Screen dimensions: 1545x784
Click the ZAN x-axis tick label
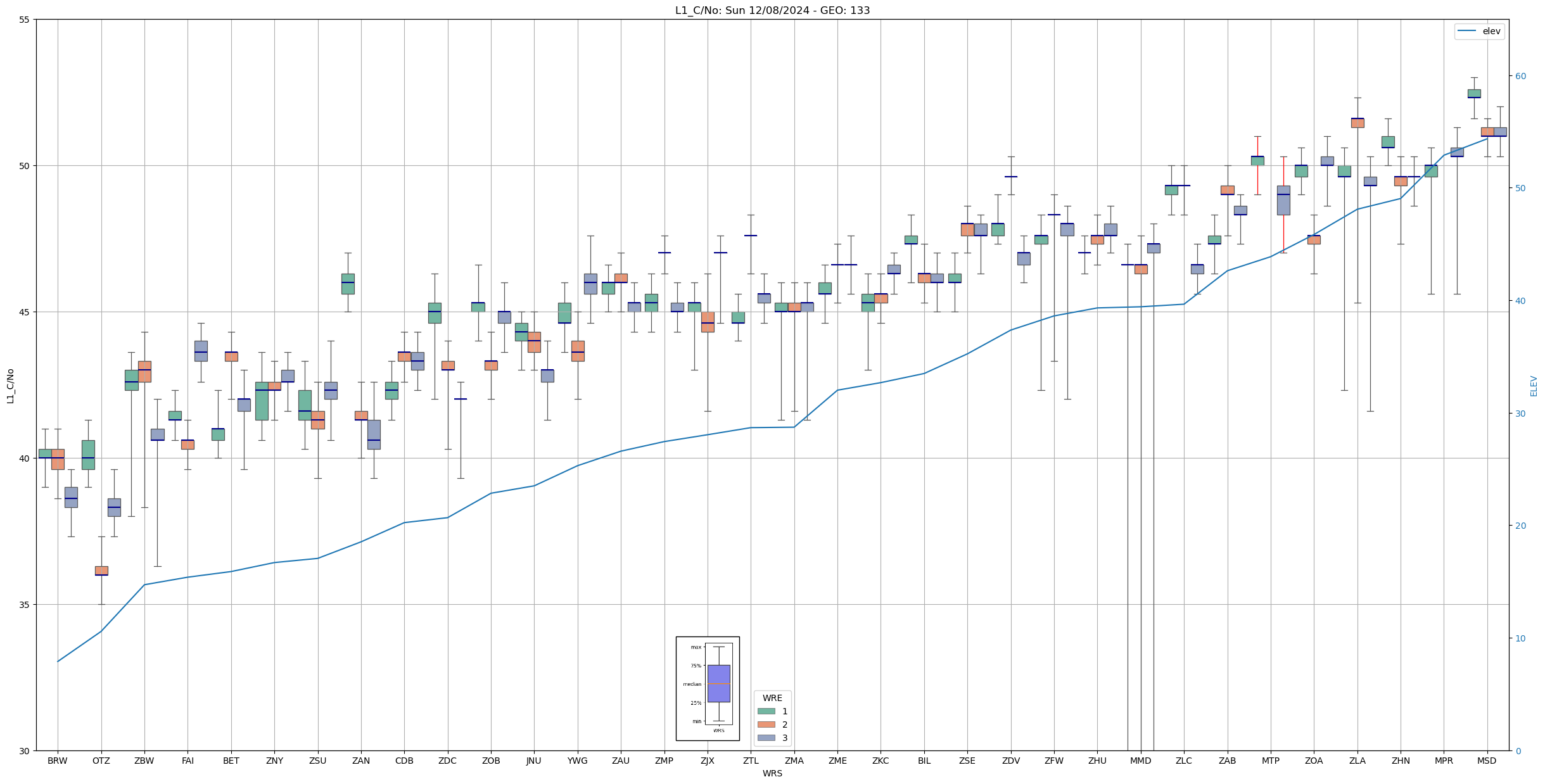[361, 761]
